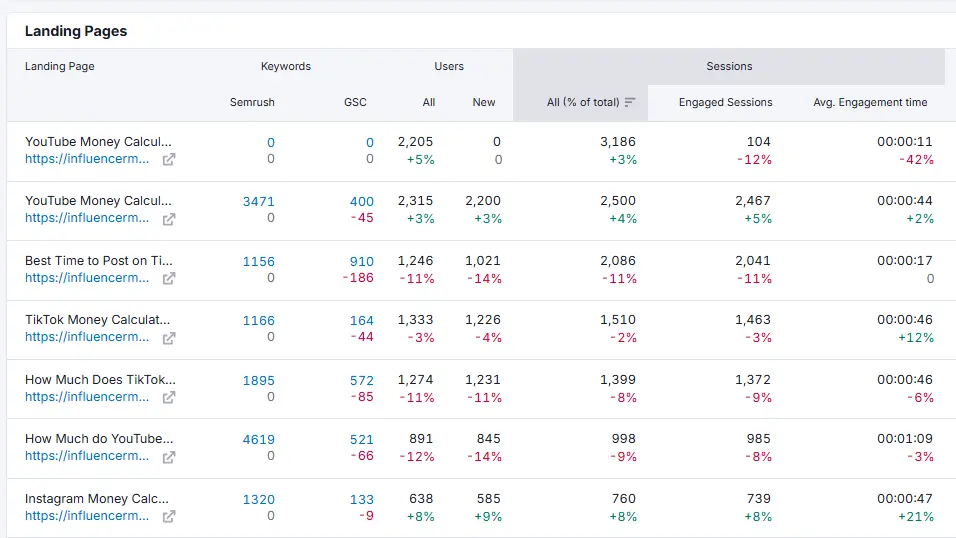This screenshot has width=956, height=538.
Task: Click the Semrush column header
Action: point(251,102)
